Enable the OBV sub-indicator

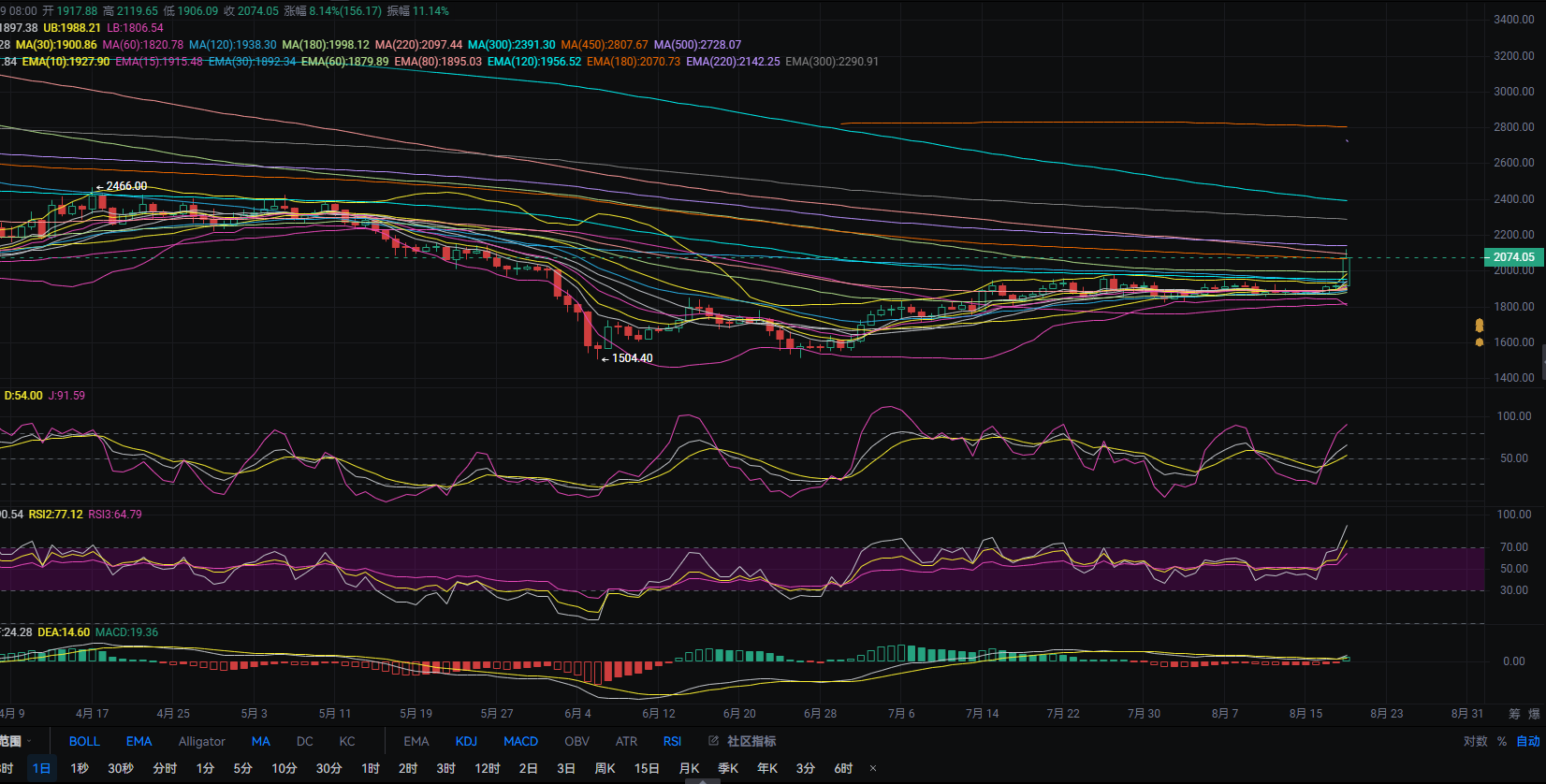click(576, 741)
